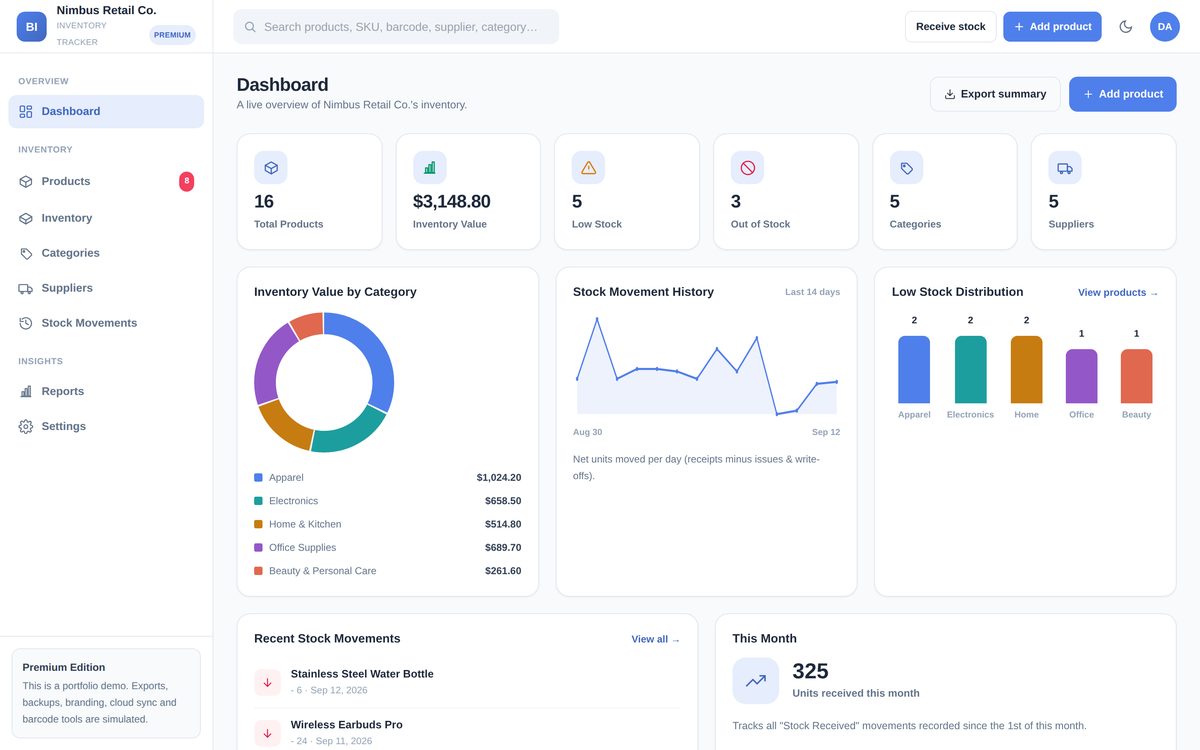
Task: Click the Wireless Earbuds Pro entry
Action: click(467, 733)
